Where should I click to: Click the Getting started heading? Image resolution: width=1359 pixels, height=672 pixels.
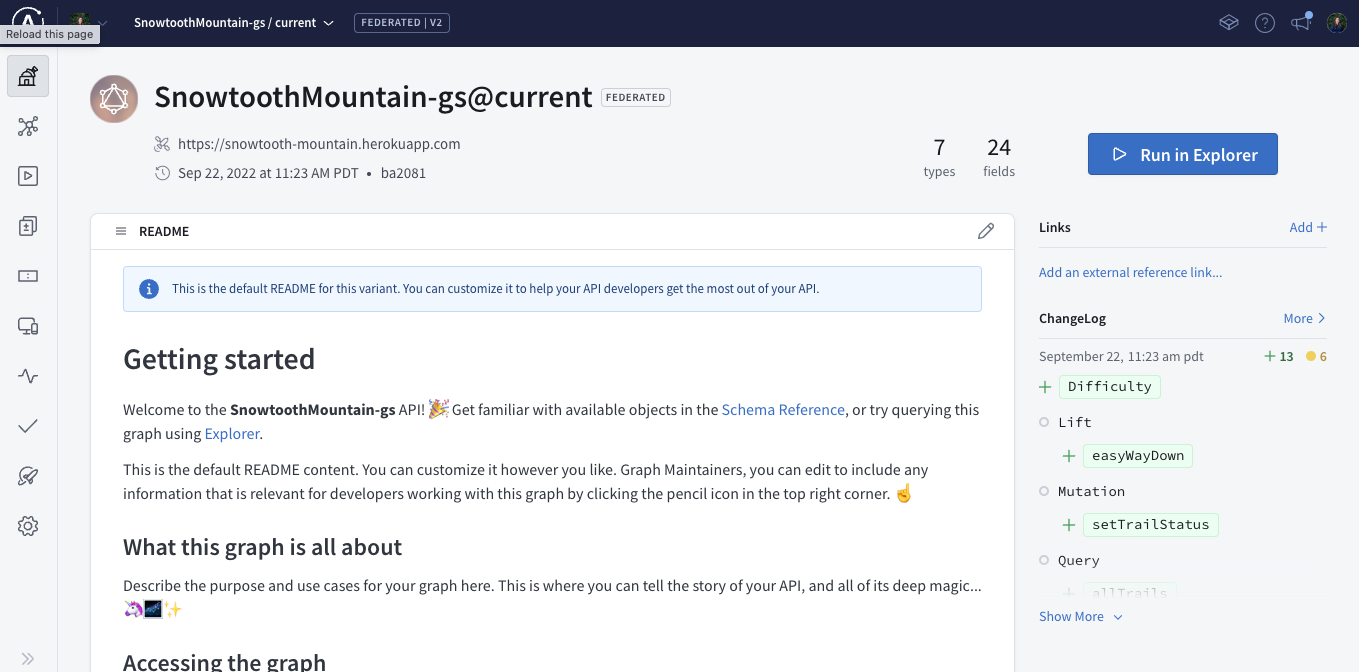click(x=219, y=359)
